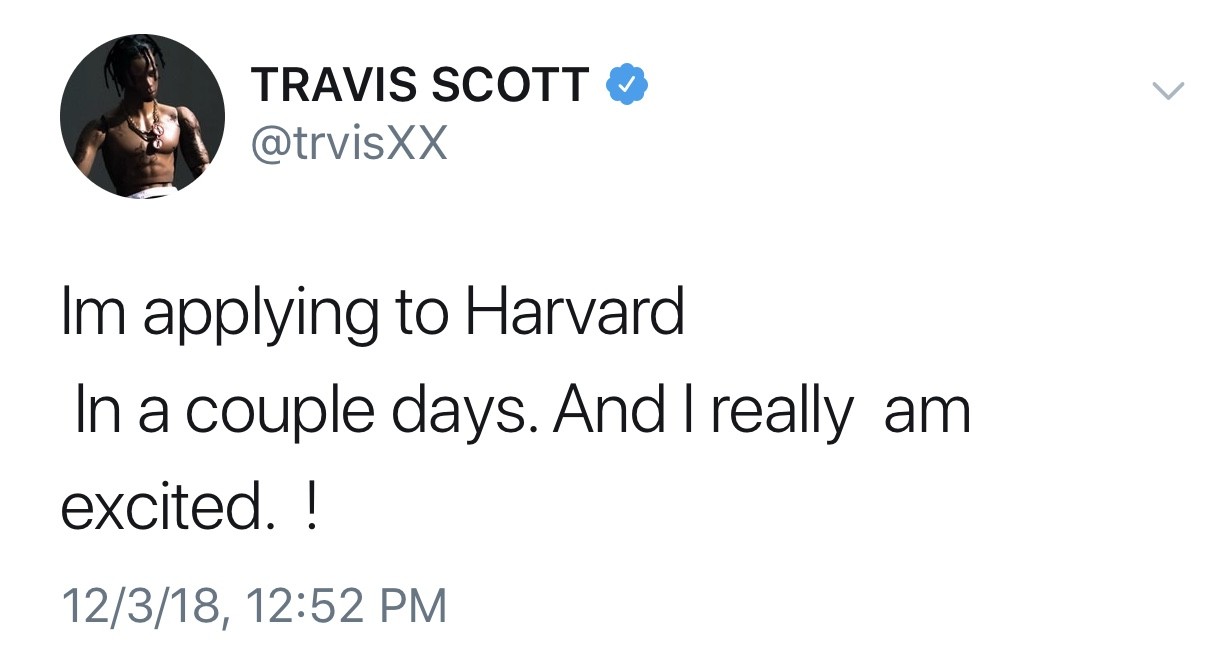Viewport: 1220px width, 654px height.
Task: Click the word "Harvard" in the tweet
Action: point(574,314)
